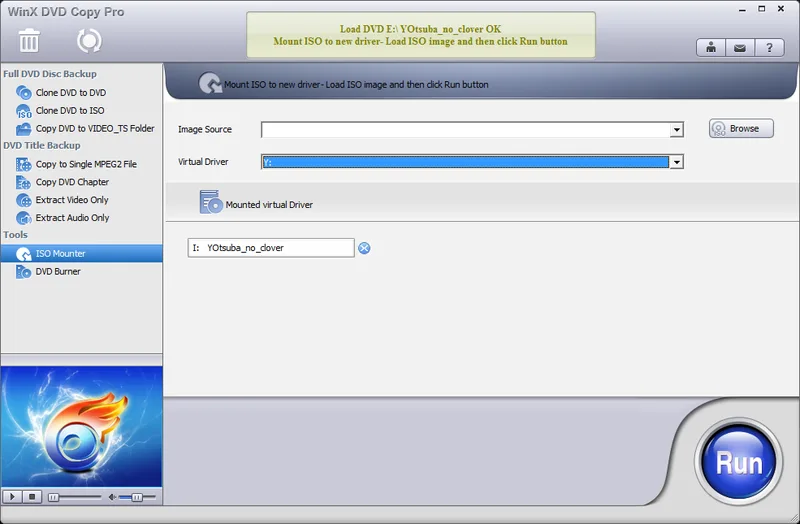Open the Virtual Driver dropdown list
800x524 pixels.
(677, 162)
